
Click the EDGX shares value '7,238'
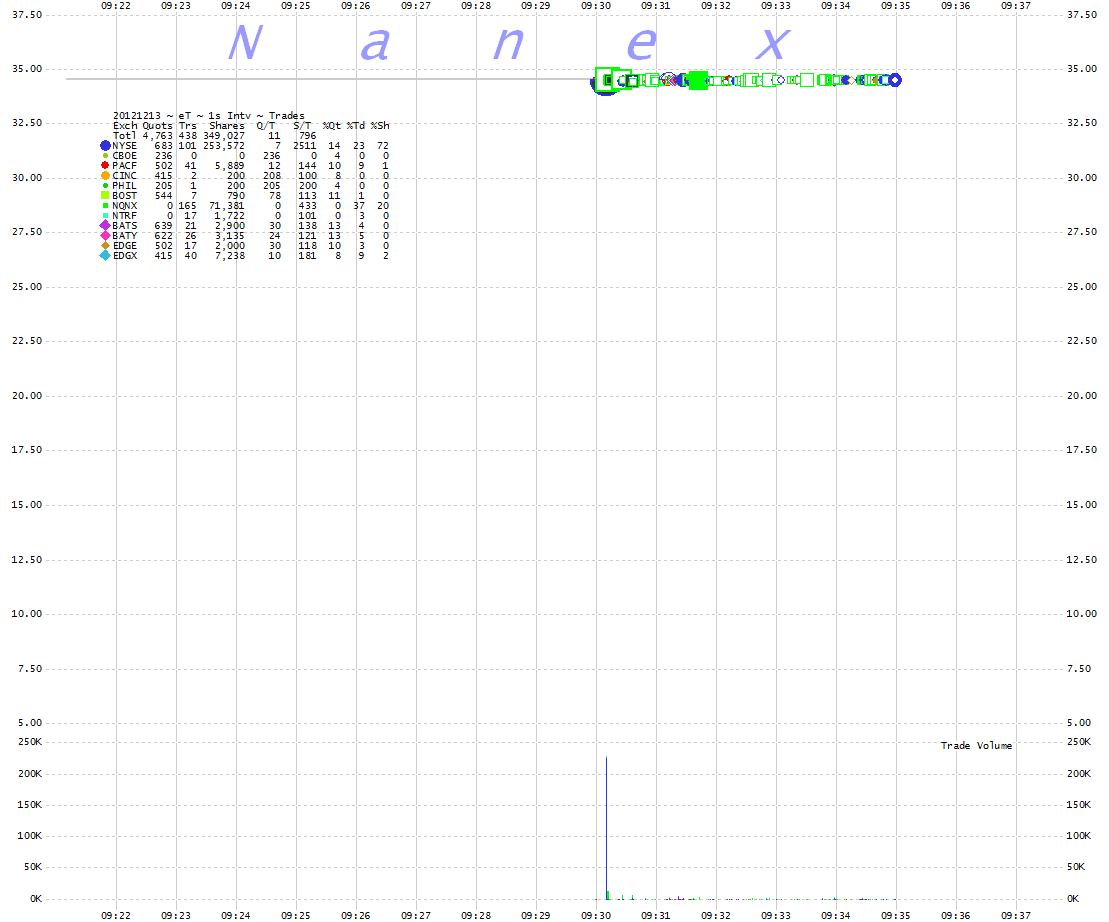(230, 255)
